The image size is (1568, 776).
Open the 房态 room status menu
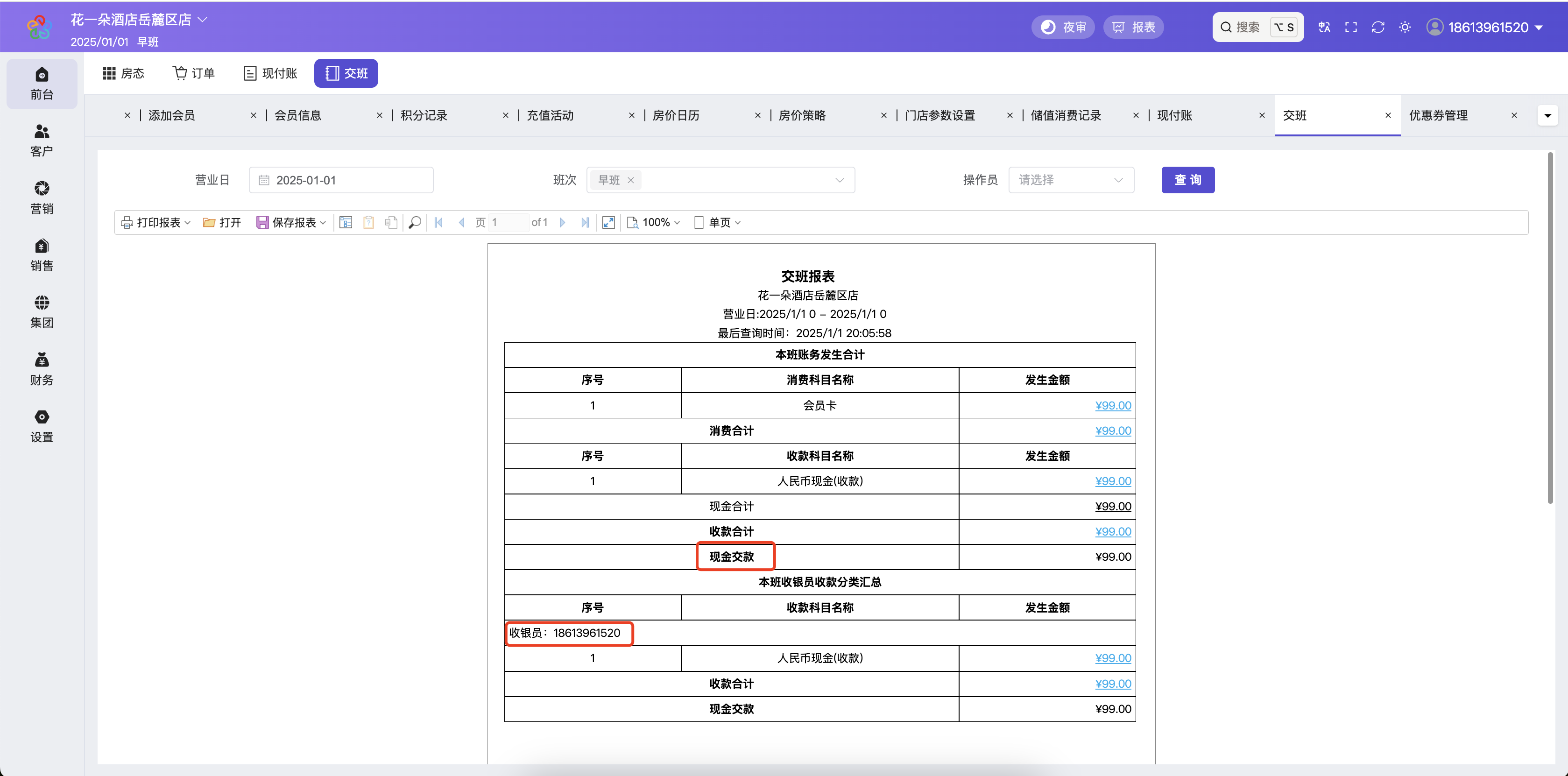point(124,74)
